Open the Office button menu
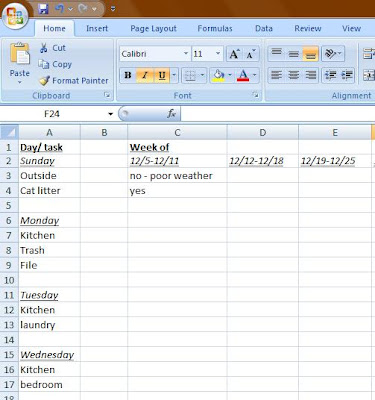375x400 pixels. 14,16
